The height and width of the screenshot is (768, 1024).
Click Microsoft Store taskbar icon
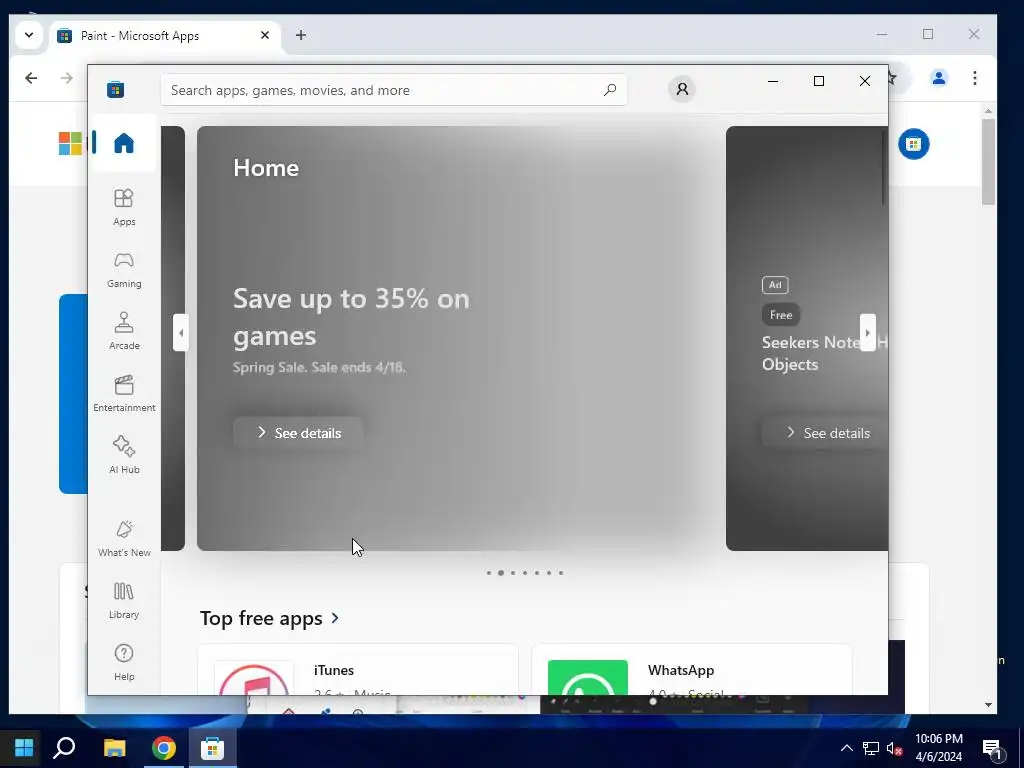[212, 748]
